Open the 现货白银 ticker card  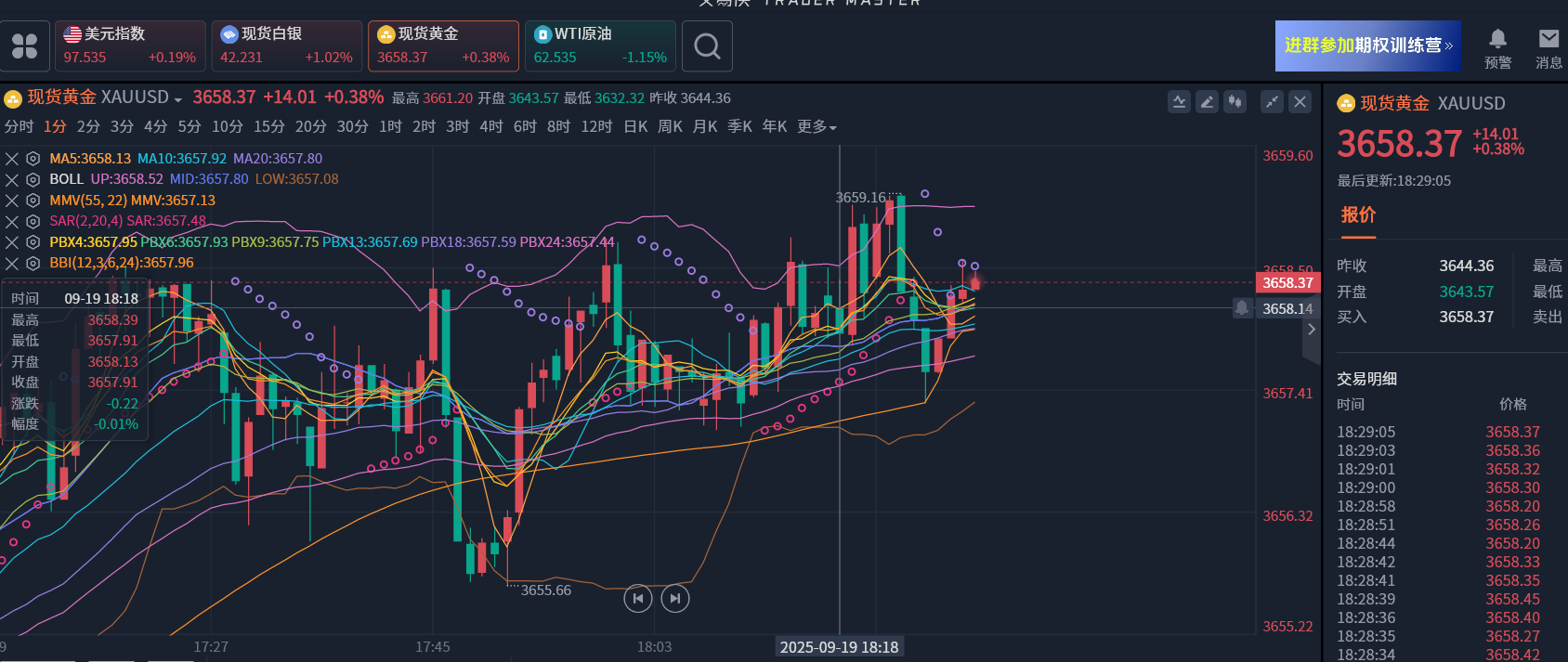pyautogui.click(x=287, y=45)
